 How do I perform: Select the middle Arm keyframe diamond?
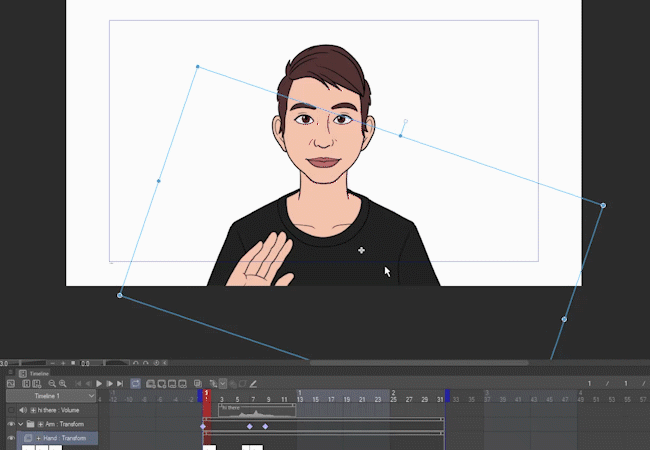[250, 426]
